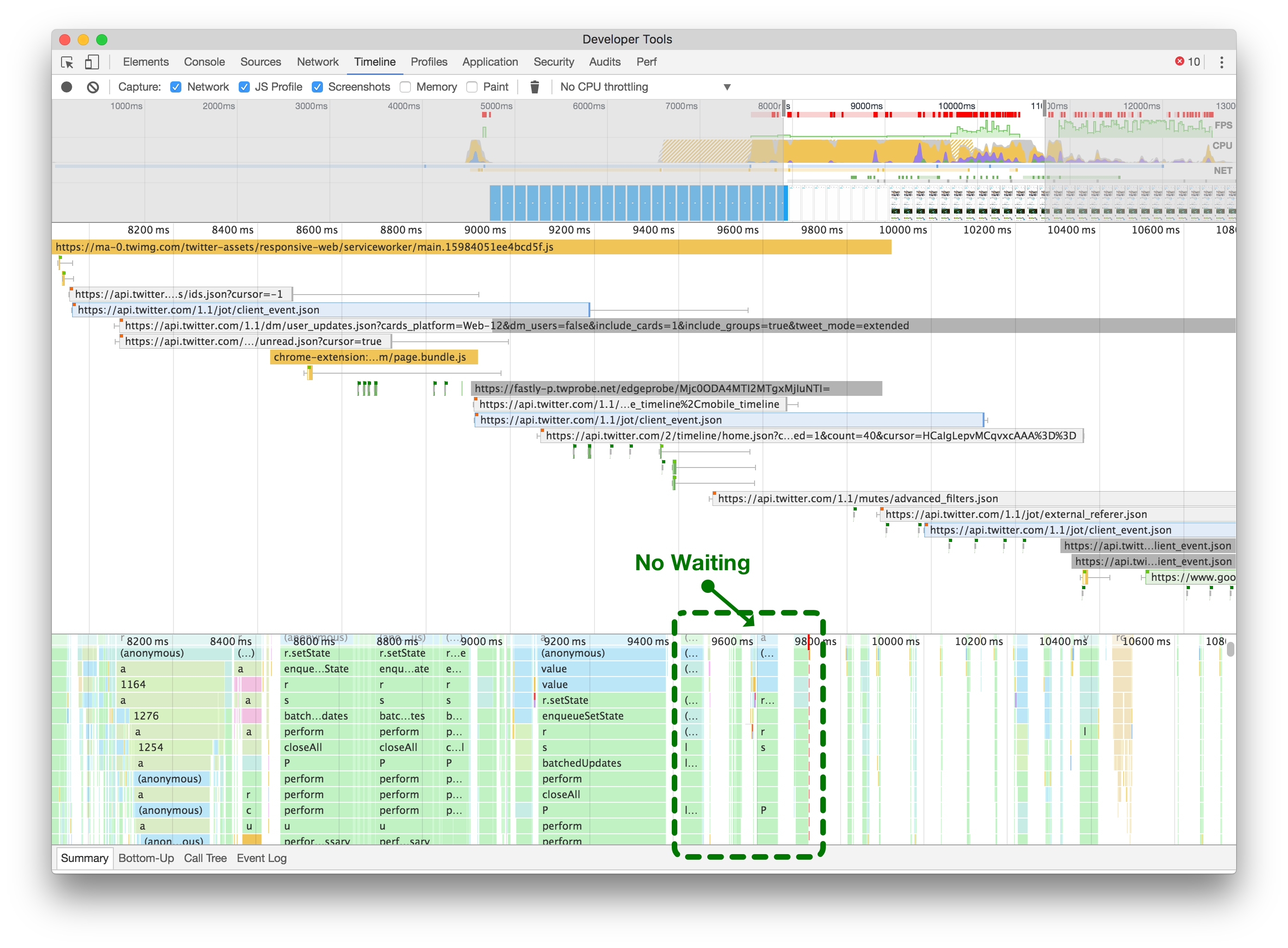The height and width of the screenshot is (948, 1288).
Task: Uncheck the Network capture checkbox
Action: click(x=176, y=87)
